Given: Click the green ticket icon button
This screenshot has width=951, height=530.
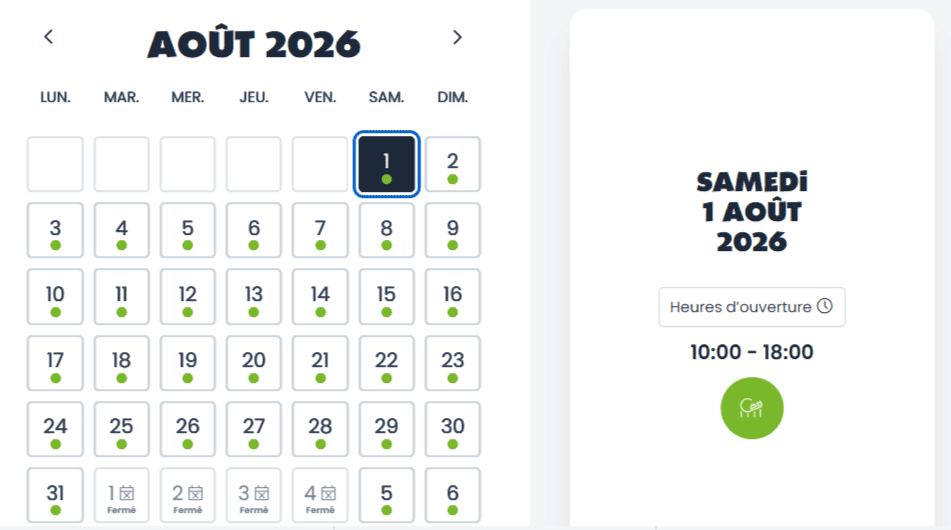Looking at the screenshot, I should (752, 408).
